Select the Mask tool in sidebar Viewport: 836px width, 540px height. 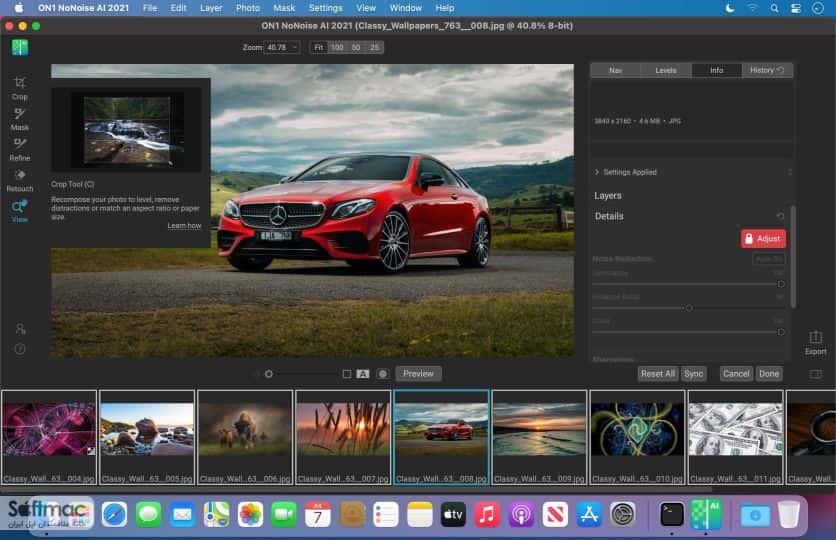[20, 119]
